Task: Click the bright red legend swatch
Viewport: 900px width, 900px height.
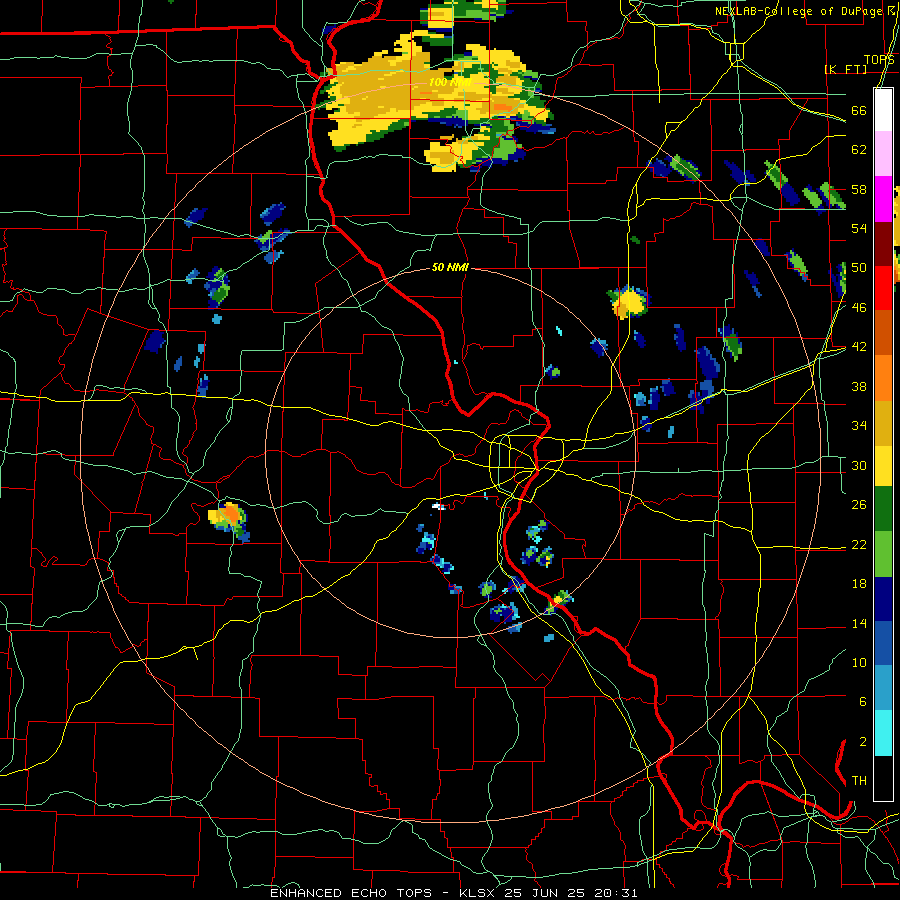Action: [x=883, y=288]
